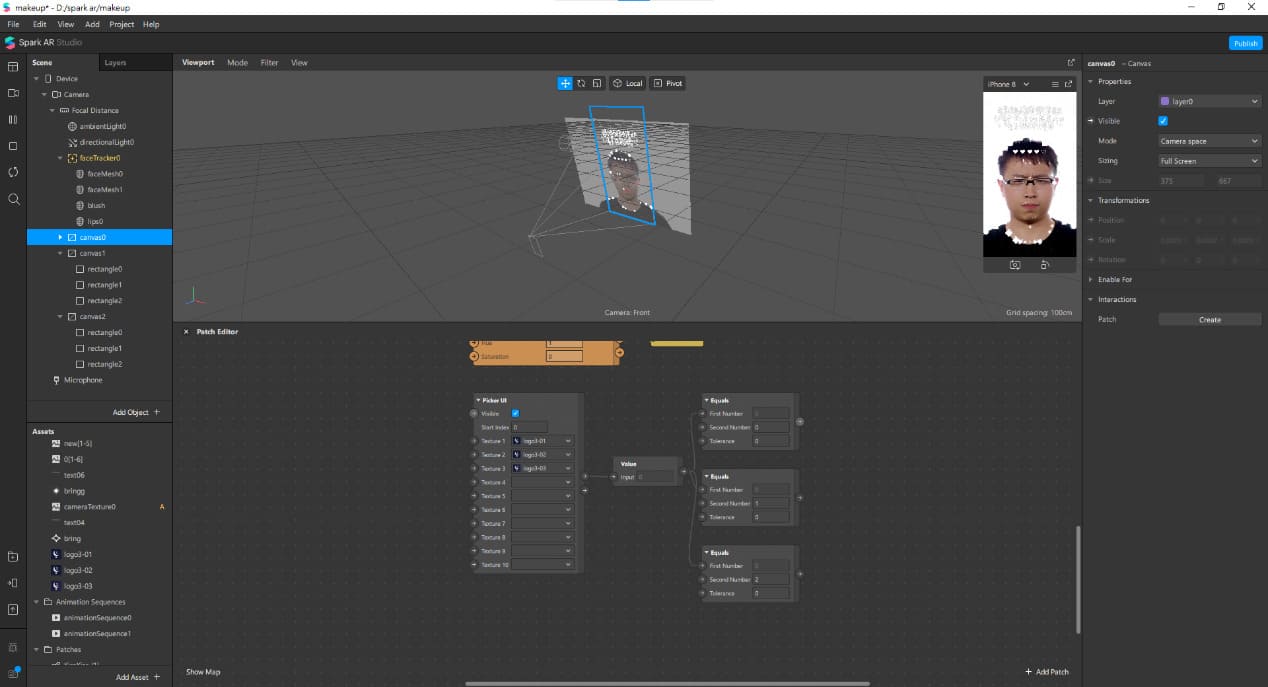This screenshot has height=687, width=1268.
Task: Collapse the Device tree node
Action: [36, 79]
